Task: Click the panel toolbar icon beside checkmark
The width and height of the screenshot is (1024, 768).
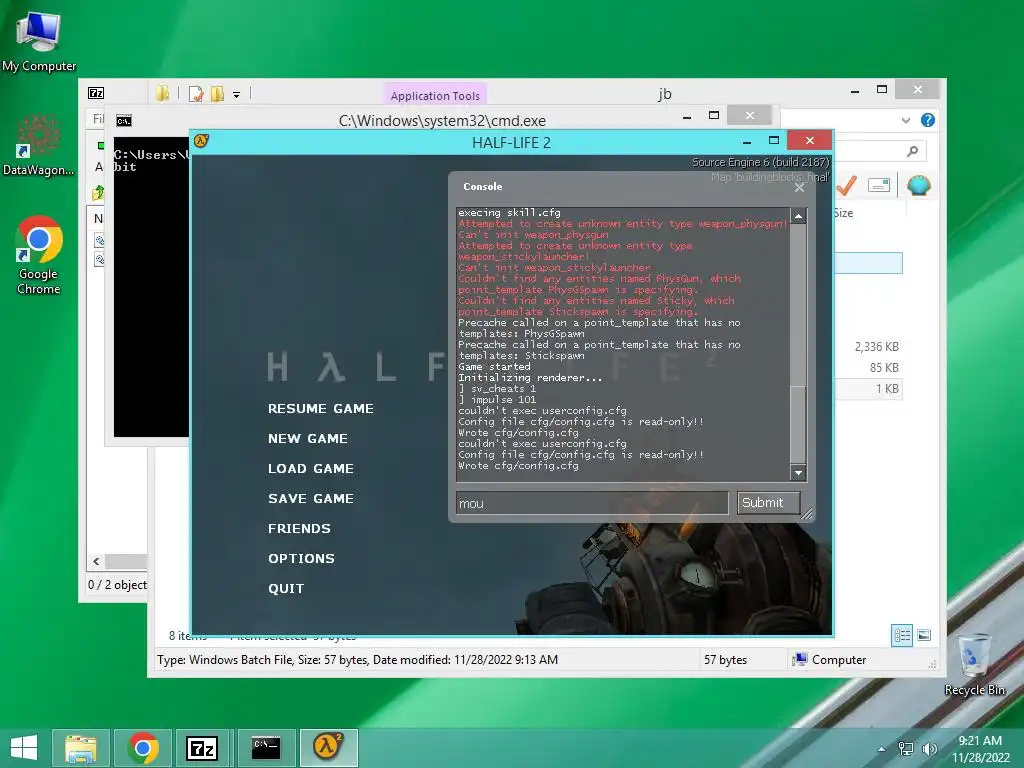Action: (879, 186)
